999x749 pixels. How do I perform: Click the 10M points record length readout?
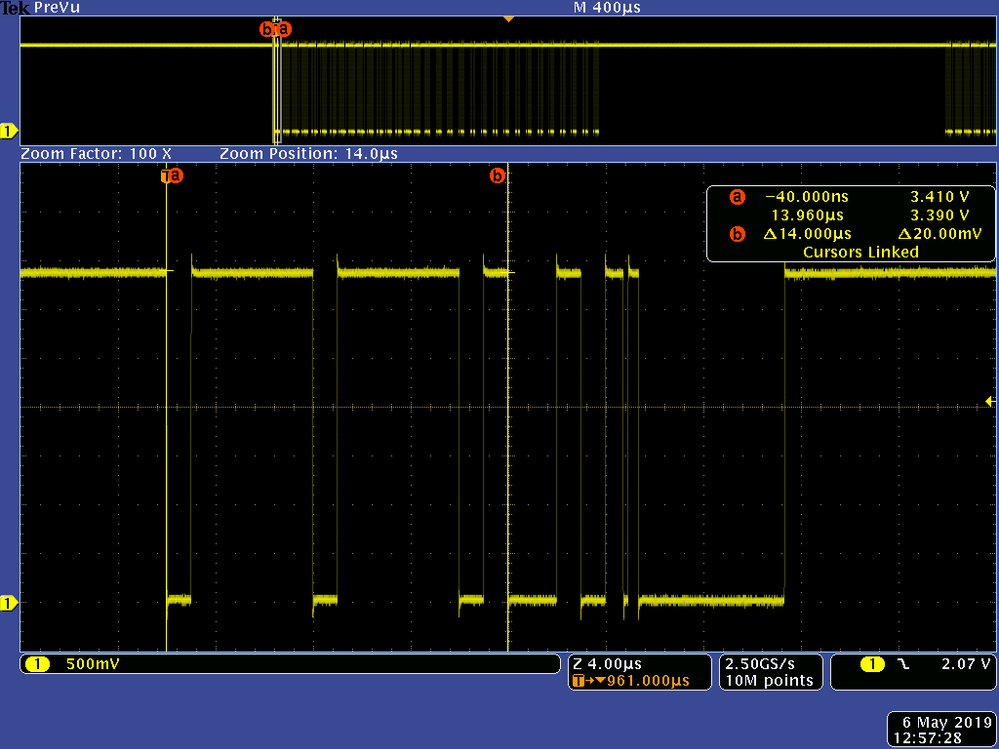pyautogui.click(x=770, y=681)
